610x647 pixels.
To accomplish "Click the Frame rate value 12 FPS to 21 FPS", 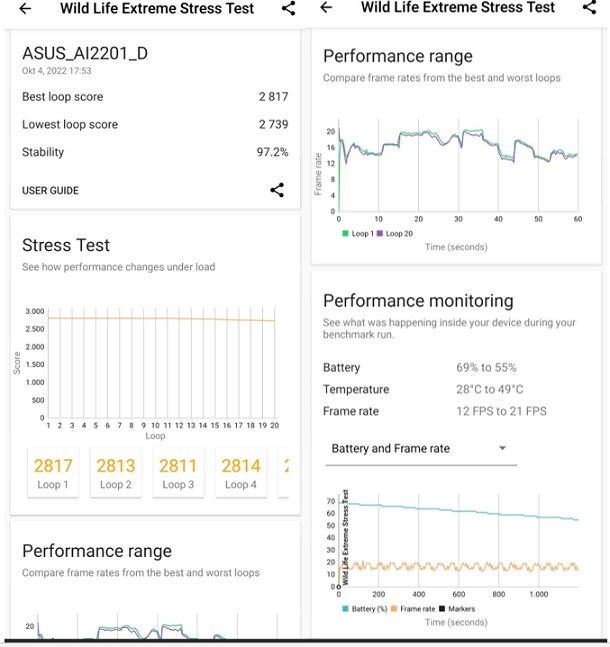I will [x=501, y=411].
